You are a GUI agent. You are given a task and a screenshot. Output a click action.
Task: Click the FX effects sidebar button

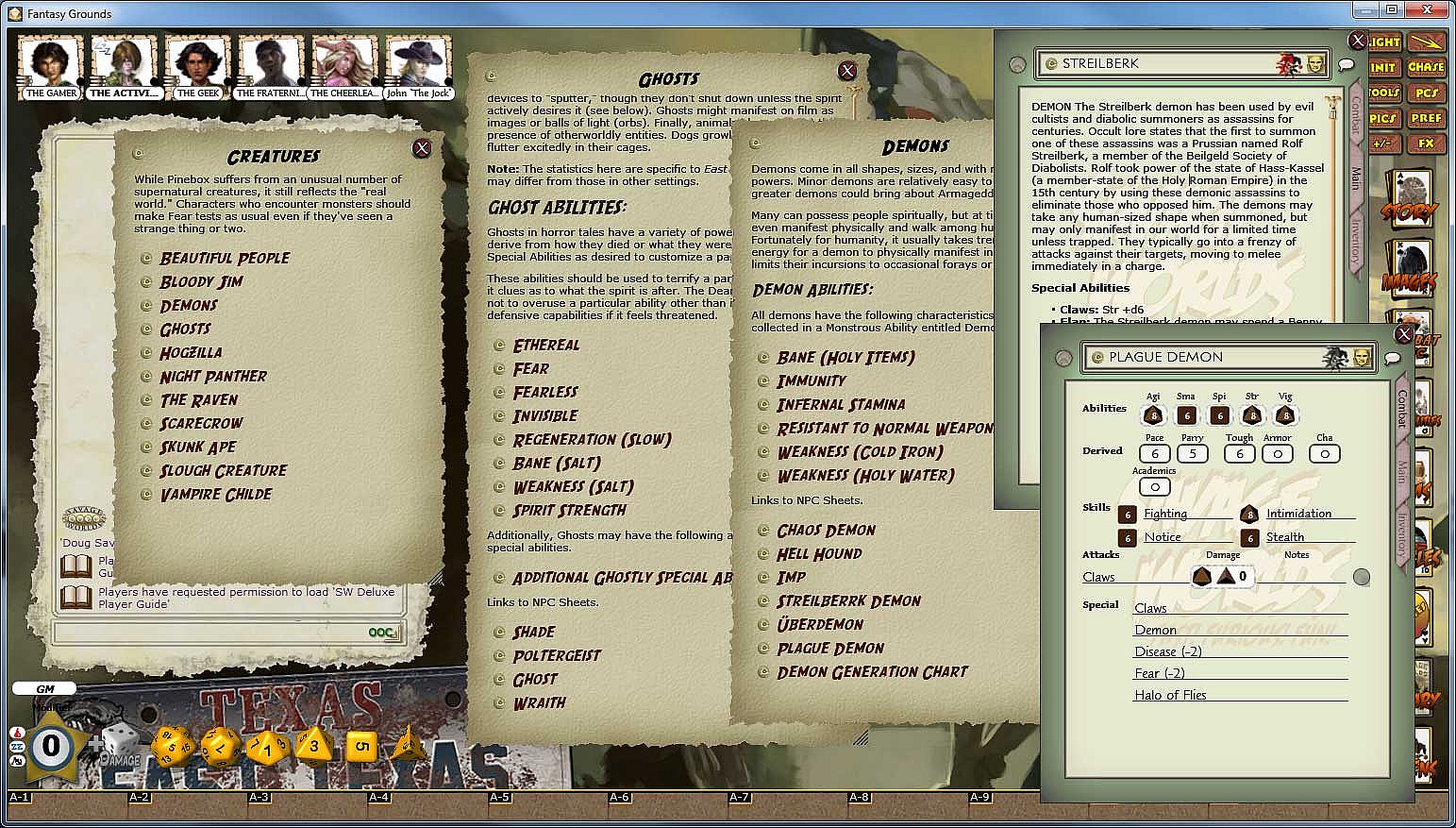click(x=1426, y=144)
